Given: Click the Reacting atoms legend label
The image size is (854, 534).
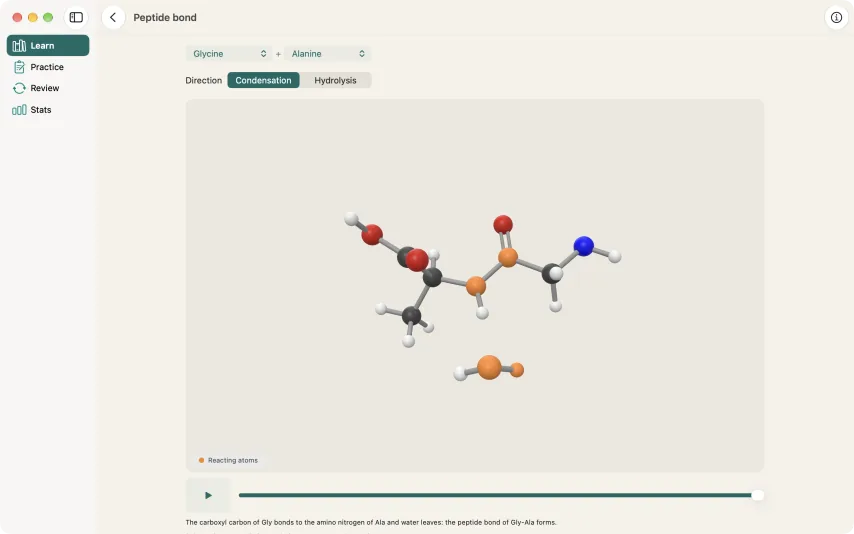Looking at the screenshot, I should (x=233, y=460).
